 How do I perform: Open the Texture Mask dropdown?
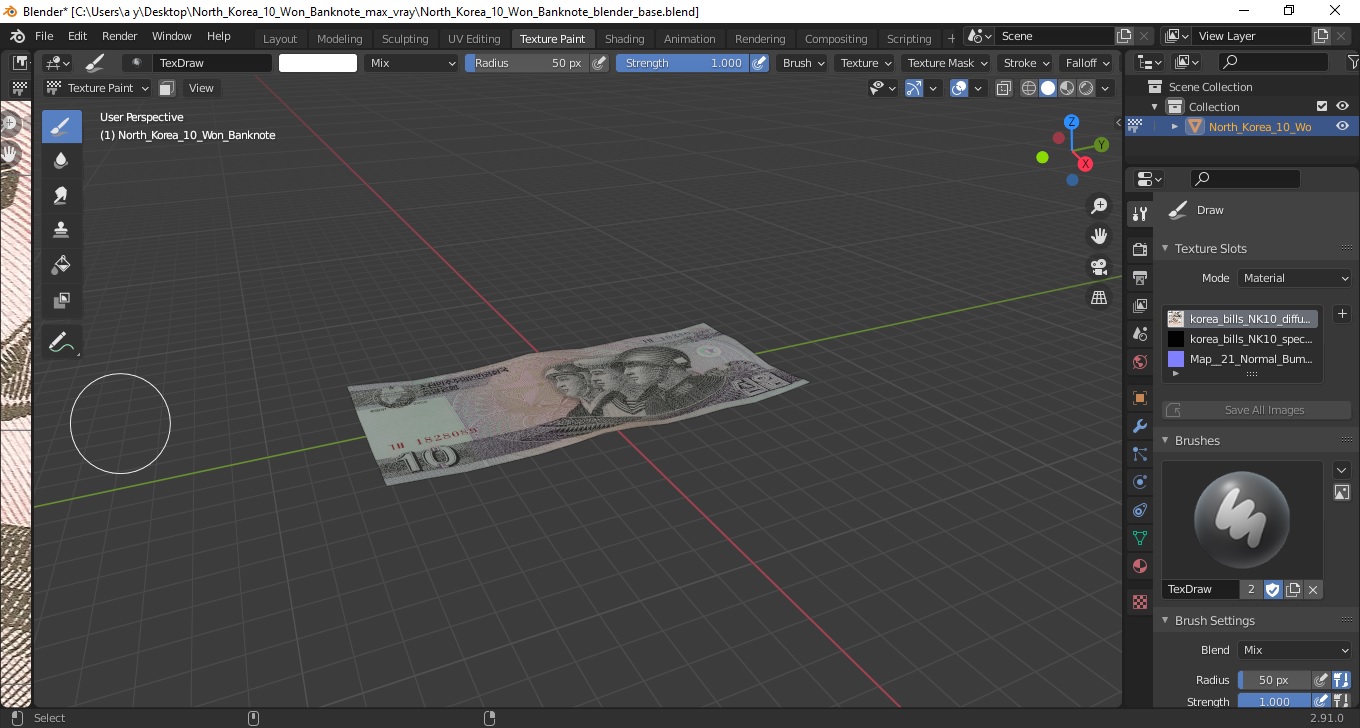[946, 63]
